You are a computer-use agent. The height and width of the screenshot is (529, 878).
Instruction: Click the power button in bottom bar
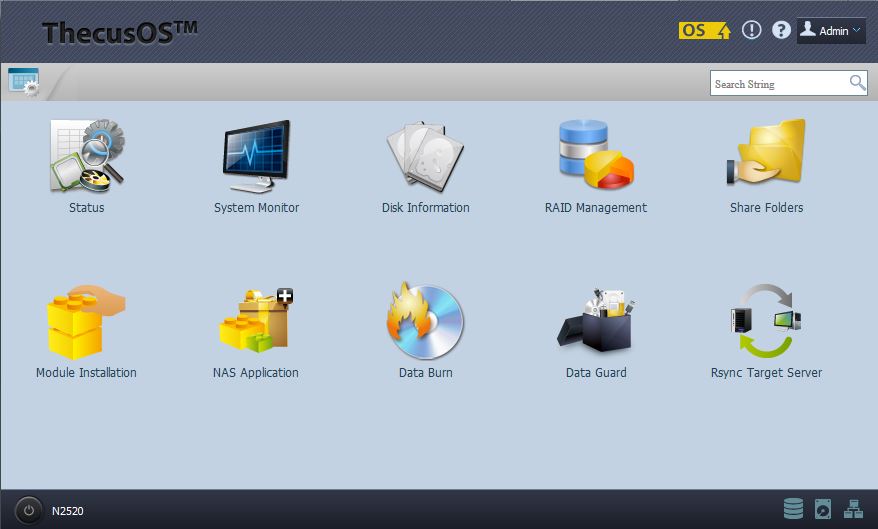(x=28, y=511)
